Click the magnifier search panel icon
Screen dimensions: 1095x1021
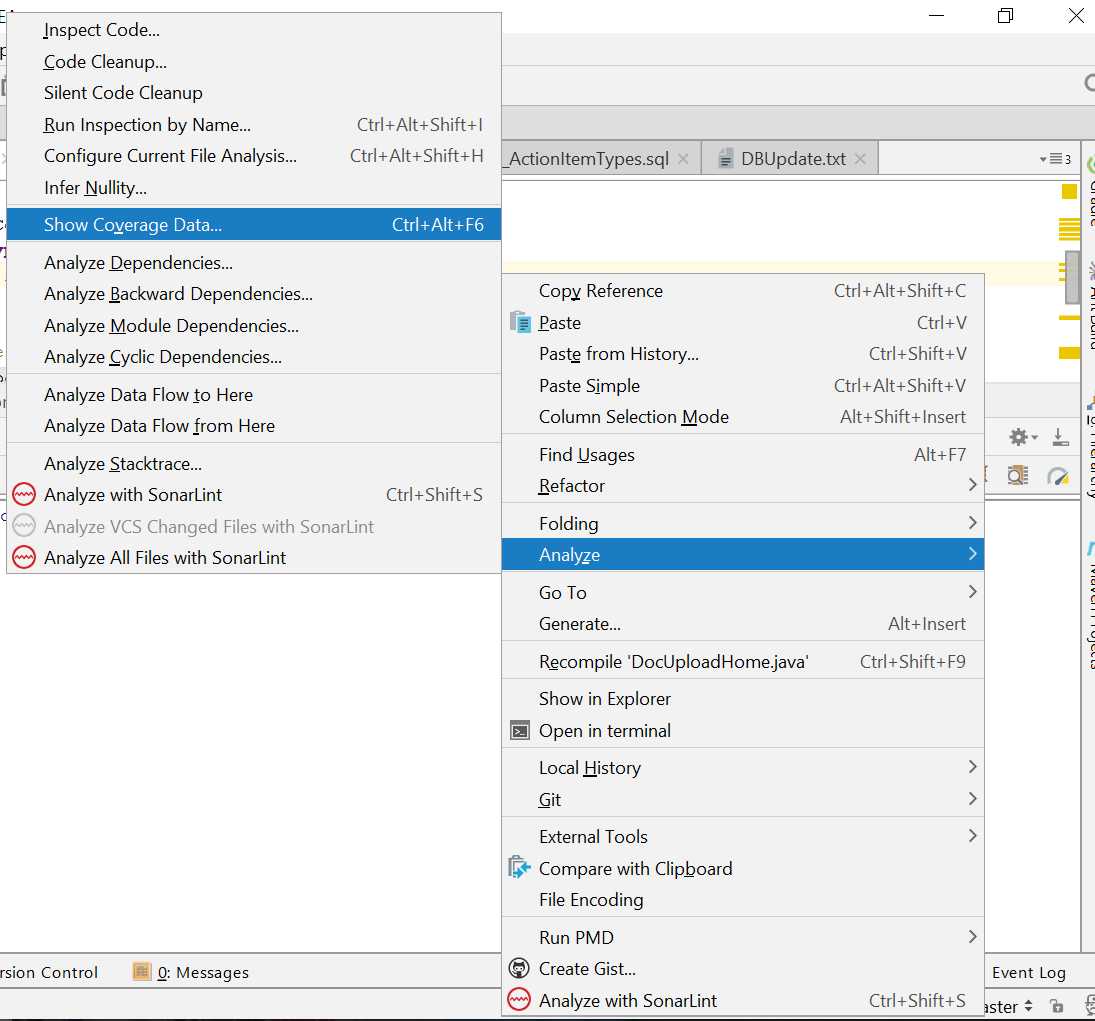(1017, 476)
